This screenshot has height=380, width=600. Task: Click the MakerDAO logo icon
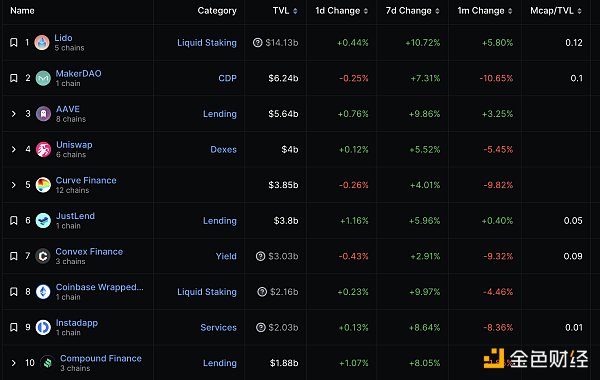43,78
